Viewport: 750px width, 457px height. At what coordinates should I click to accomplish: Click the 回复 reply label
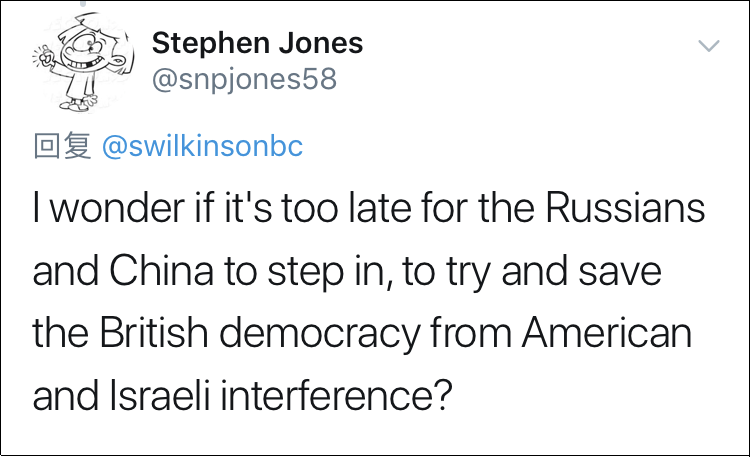click(x=61, y=146)
